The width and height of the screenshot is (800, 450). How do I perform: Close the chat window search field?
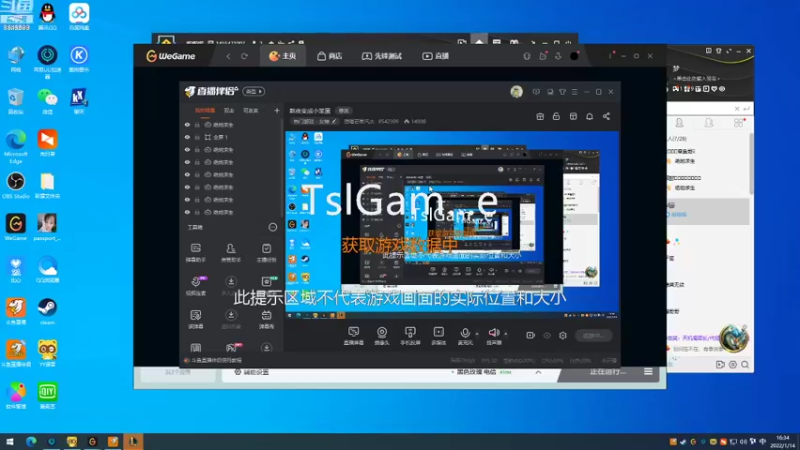(737, 109)
